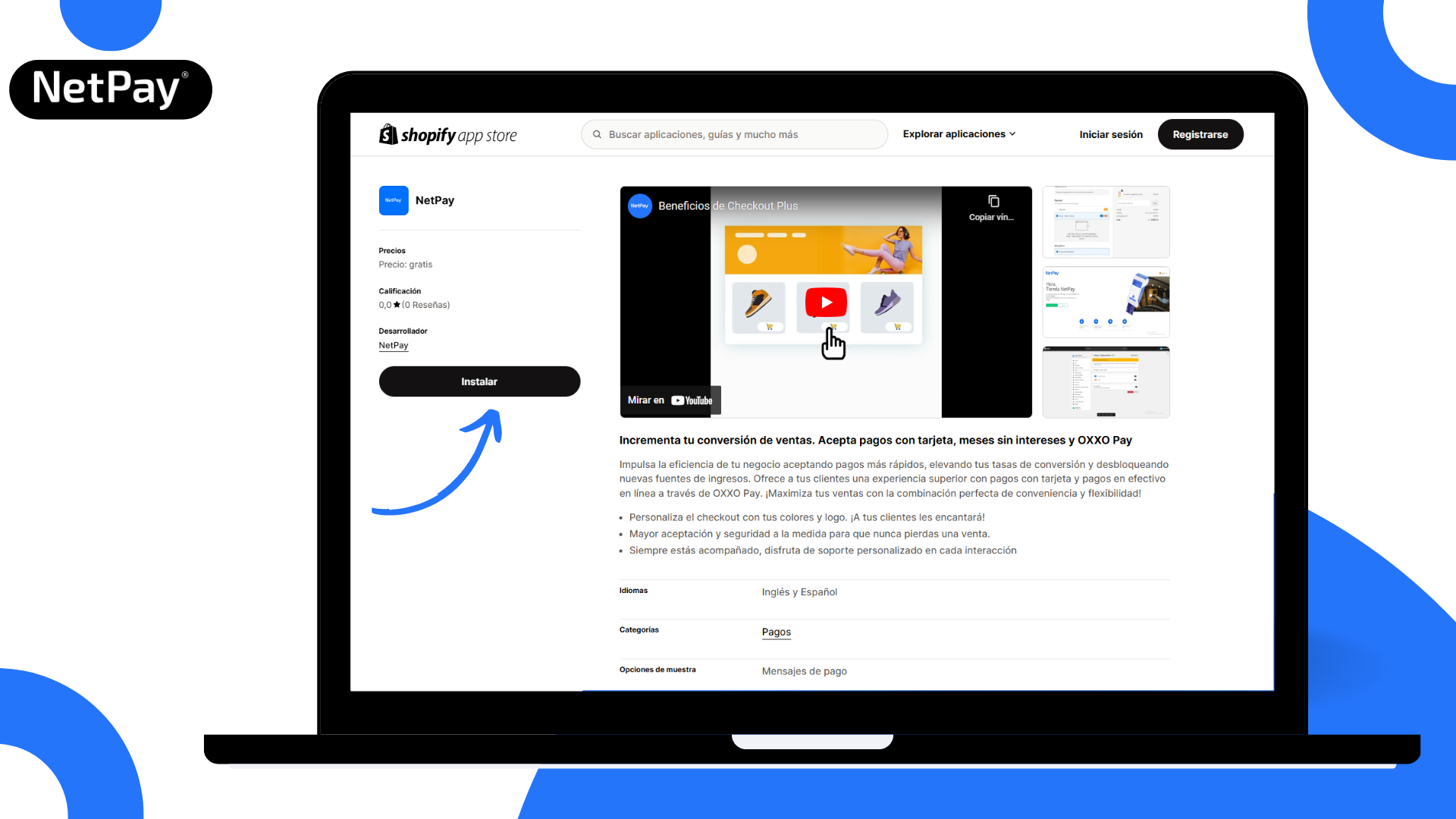1456x819 pixels.
Task: Click the chevron next to Explorar aplicaciones
Action: [1012, 134]
